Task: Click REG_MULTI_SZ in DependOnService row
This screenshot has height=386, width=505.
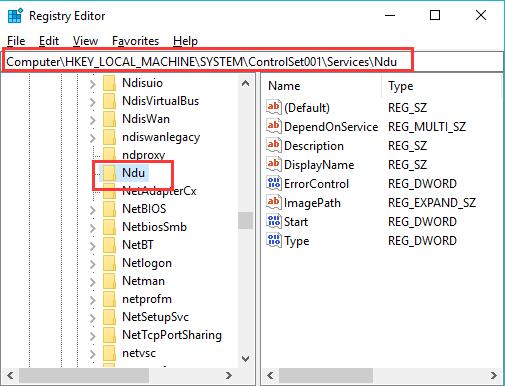Action: click(x=427, y=127)
